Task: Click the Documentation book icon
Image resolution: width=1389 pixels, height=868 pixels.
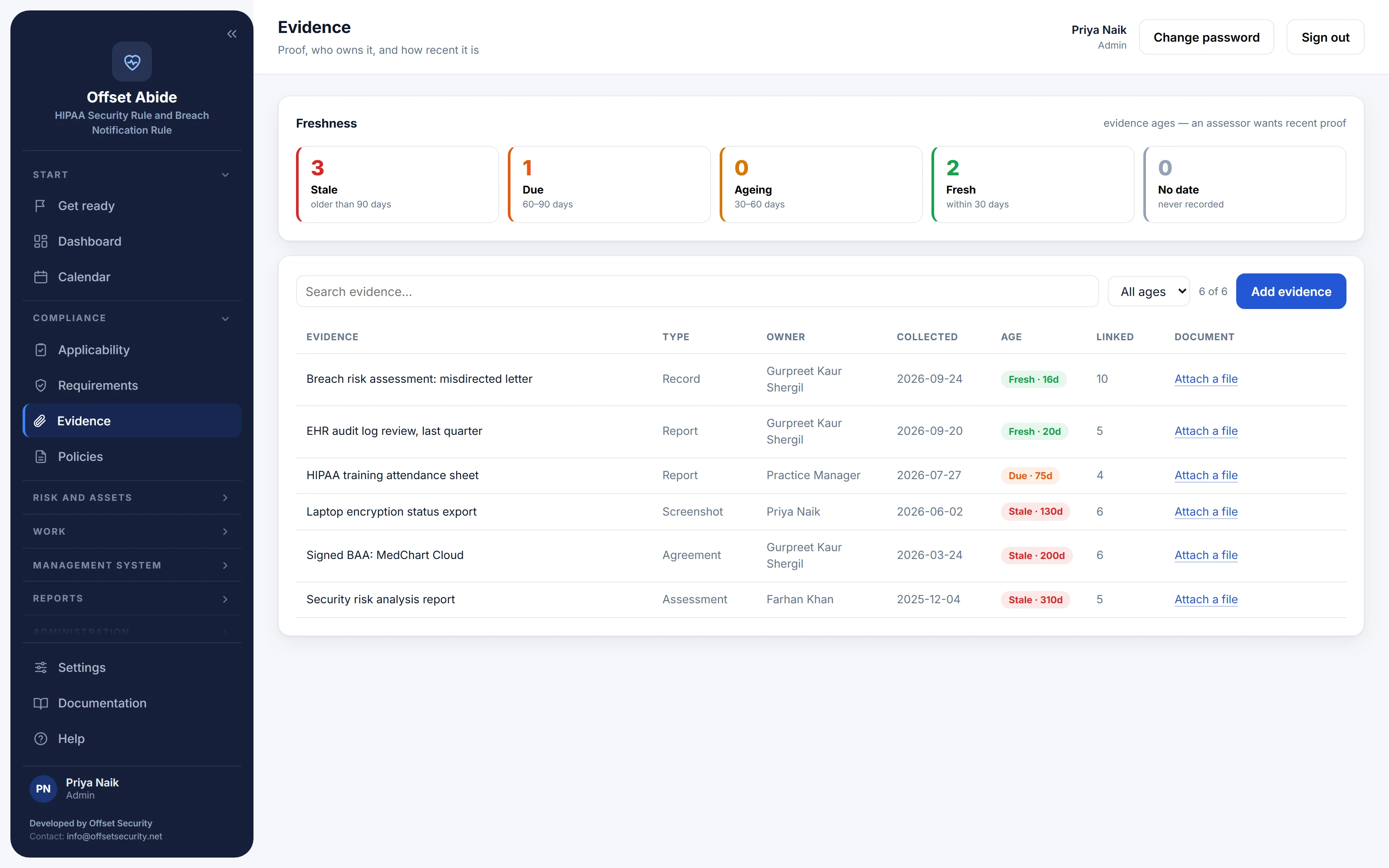Action: (40, 703)
